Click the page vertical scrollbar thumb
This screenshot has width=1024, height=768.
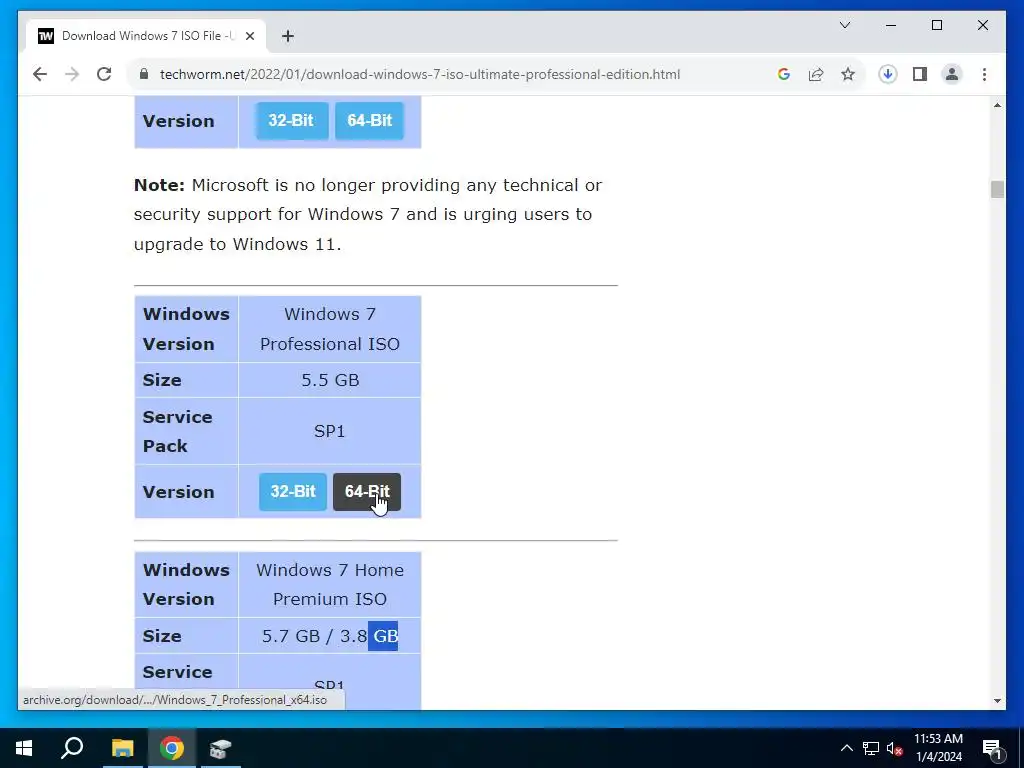pos(997,189)
